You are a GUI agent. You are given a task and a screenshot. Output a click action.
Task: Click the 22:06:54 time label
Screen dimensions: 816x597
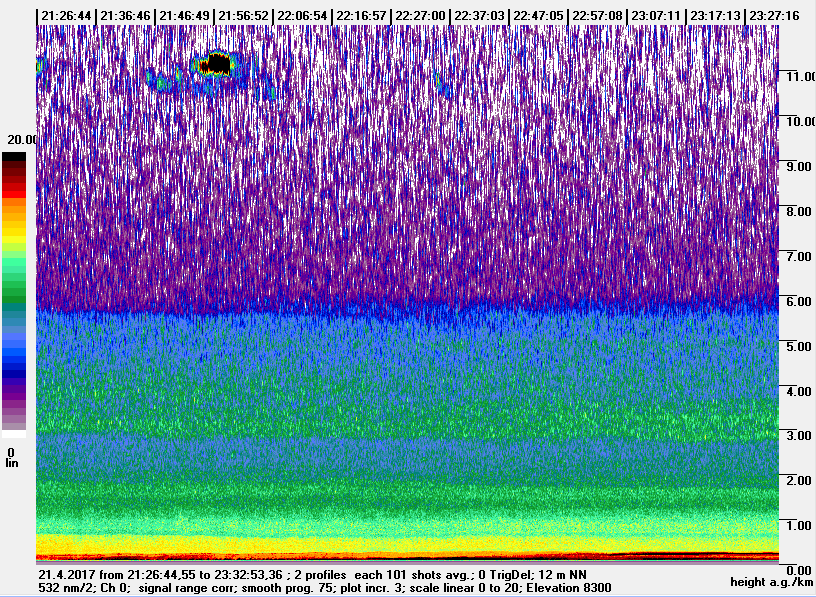click(302, 16)
